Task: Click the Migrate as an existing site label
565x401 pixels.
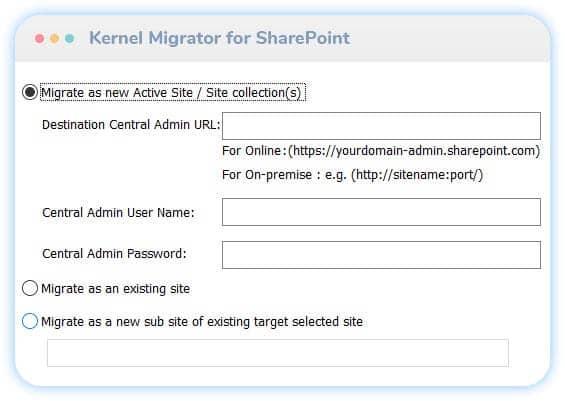Action: [x=116, y=289]
